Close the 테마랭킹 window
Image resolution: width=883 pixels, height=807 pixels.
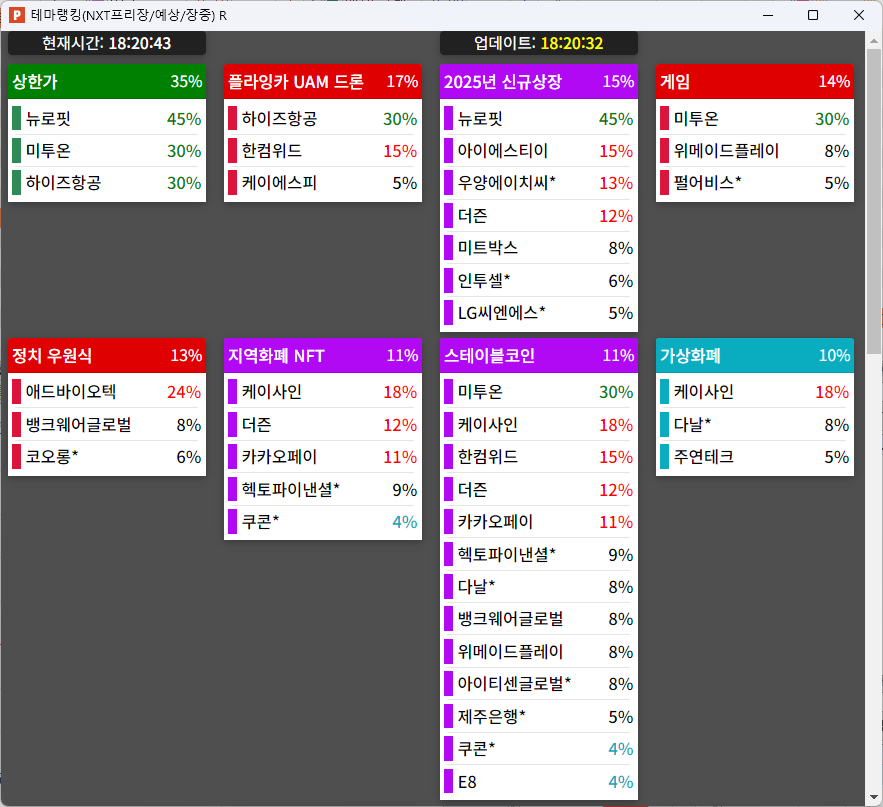pyautogui.click(x=859, y=15)
